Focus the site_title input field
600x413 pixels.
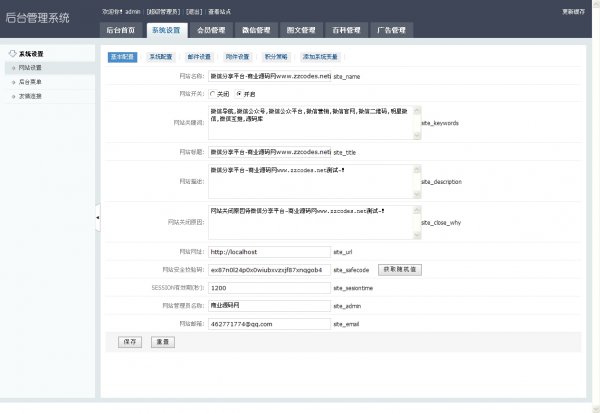coord(270,152)
